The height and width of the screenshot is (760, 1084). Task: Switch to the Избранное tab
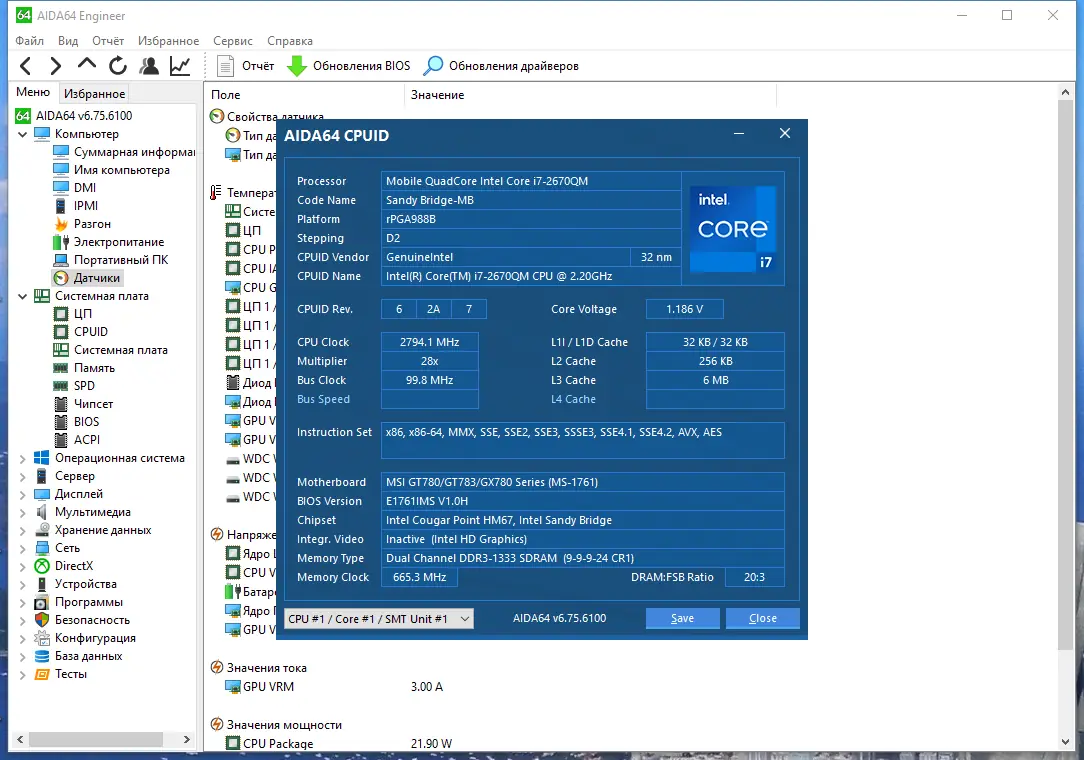[95, 93]
